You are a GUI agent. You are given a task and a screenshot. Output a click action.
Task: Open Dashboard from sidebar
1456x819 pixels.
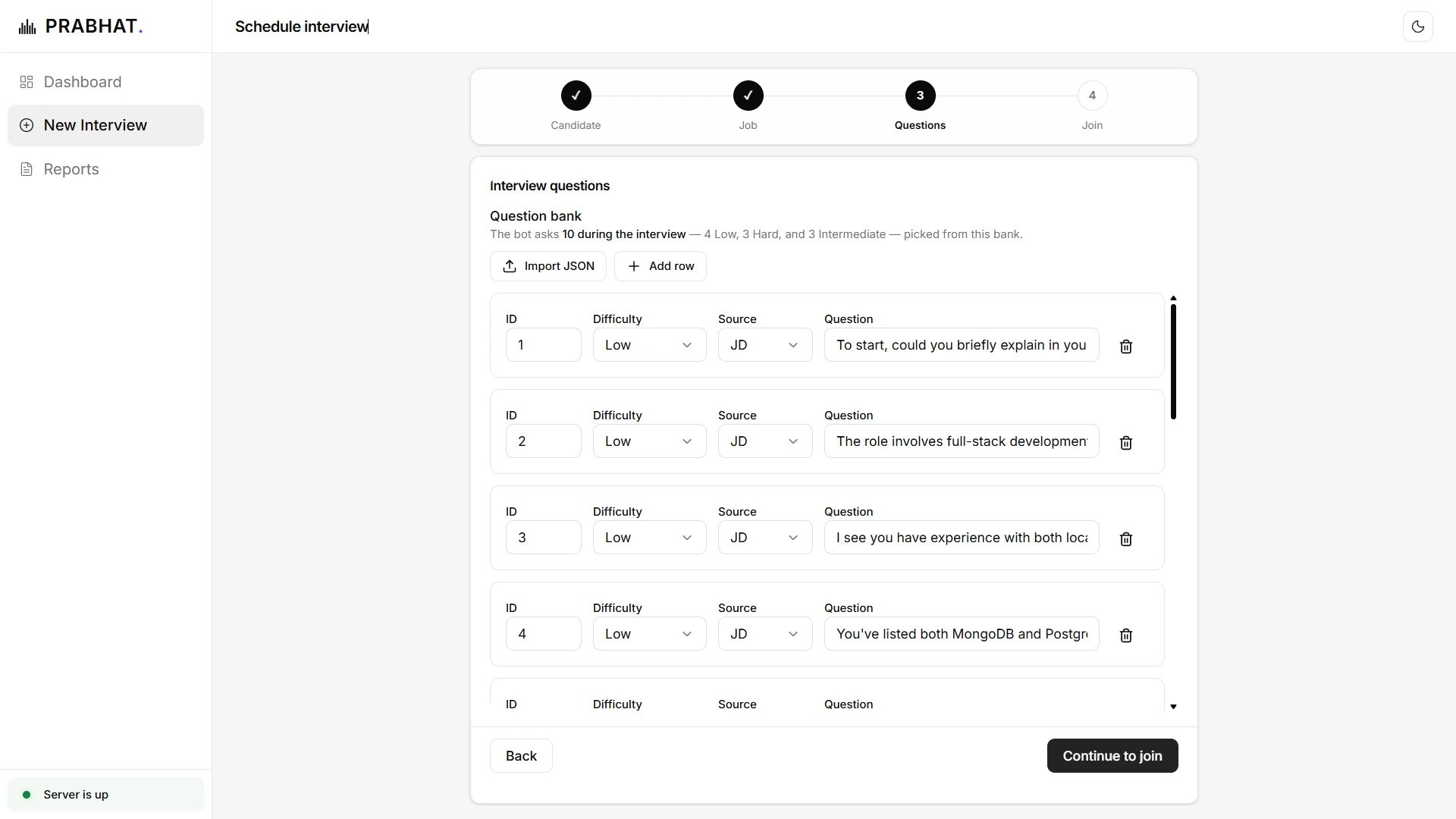105,82
